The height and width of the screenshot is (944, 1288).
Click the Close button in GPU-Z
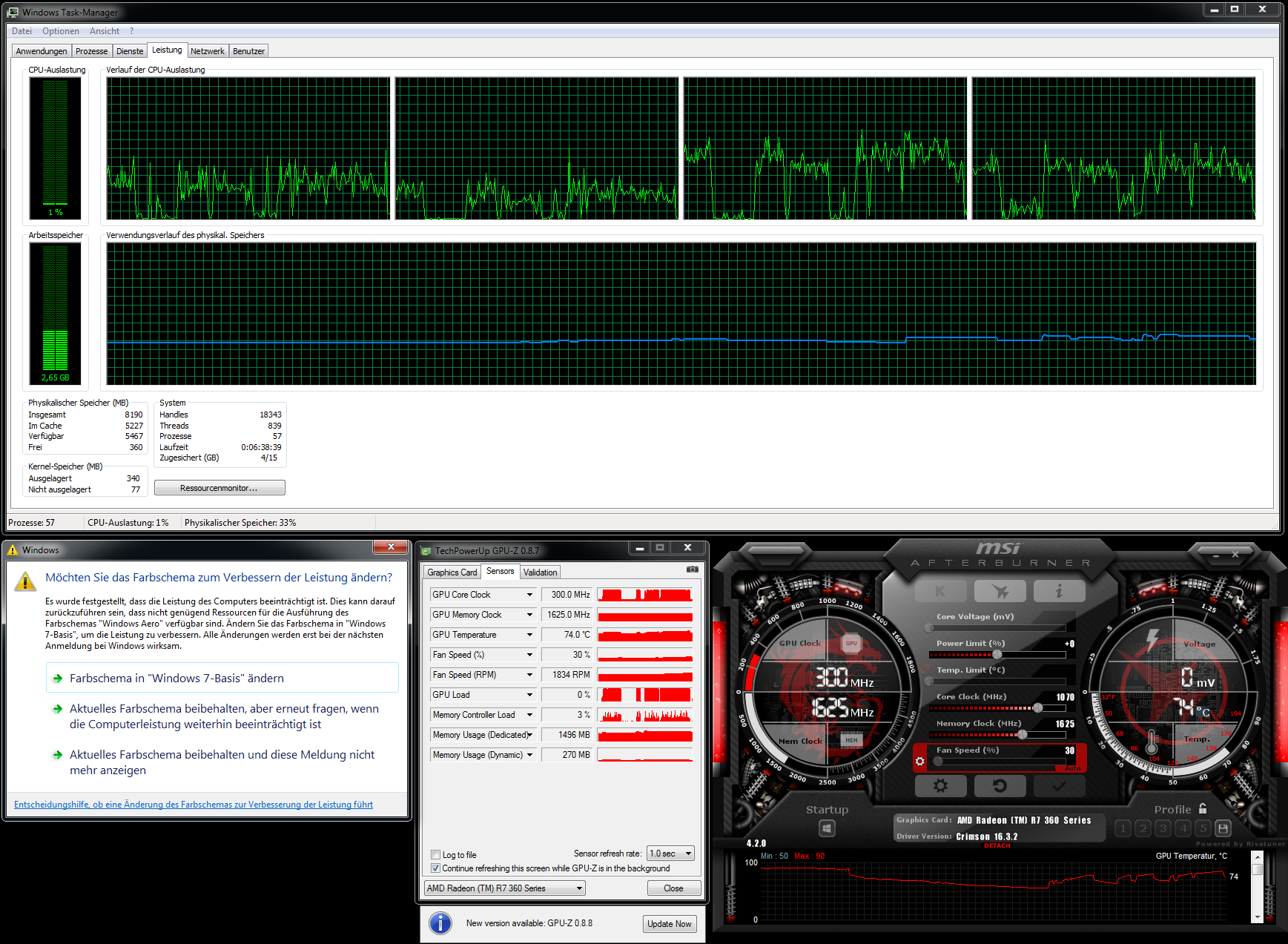coord(673,888)
